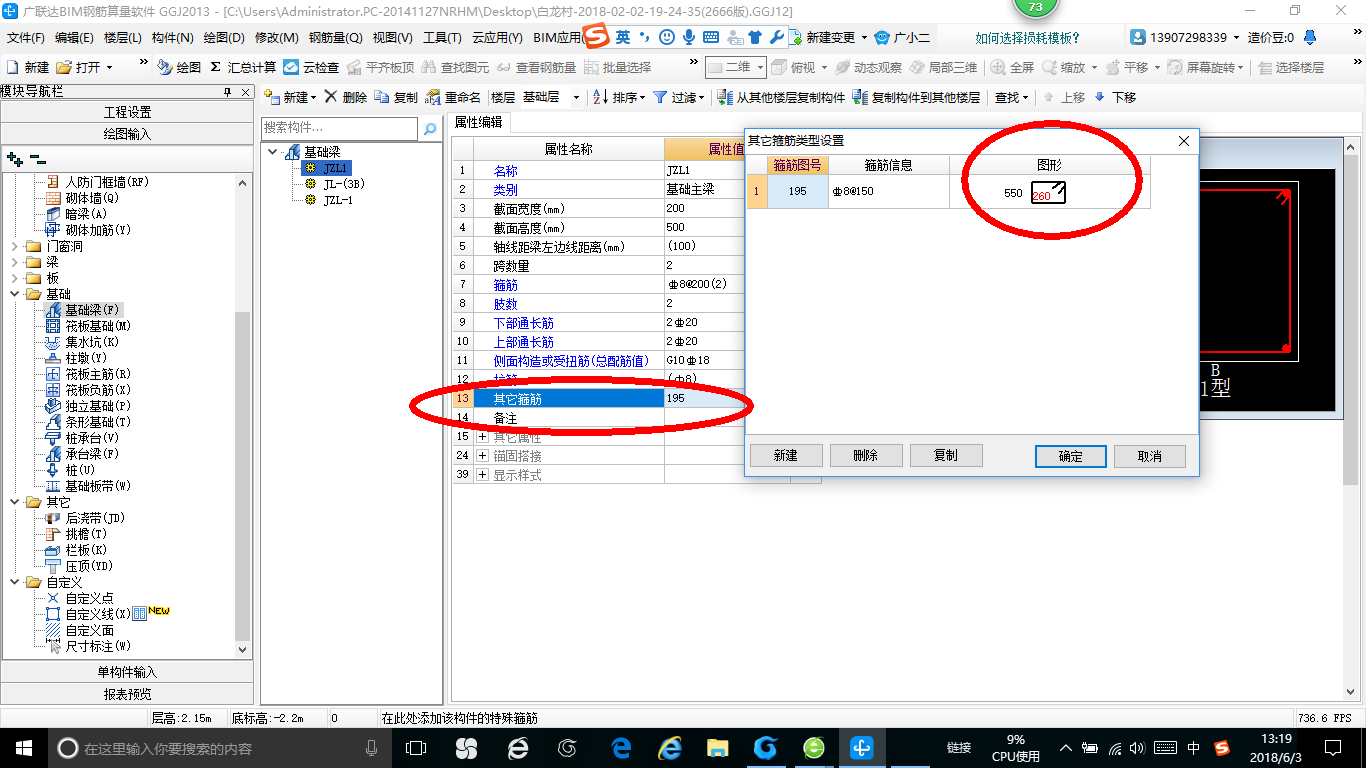Click 新建 button in stirrup dialog
Image resolution: width=1366 pixels, height=768 pixels.
pyautogui.click(x=786, y=456)
